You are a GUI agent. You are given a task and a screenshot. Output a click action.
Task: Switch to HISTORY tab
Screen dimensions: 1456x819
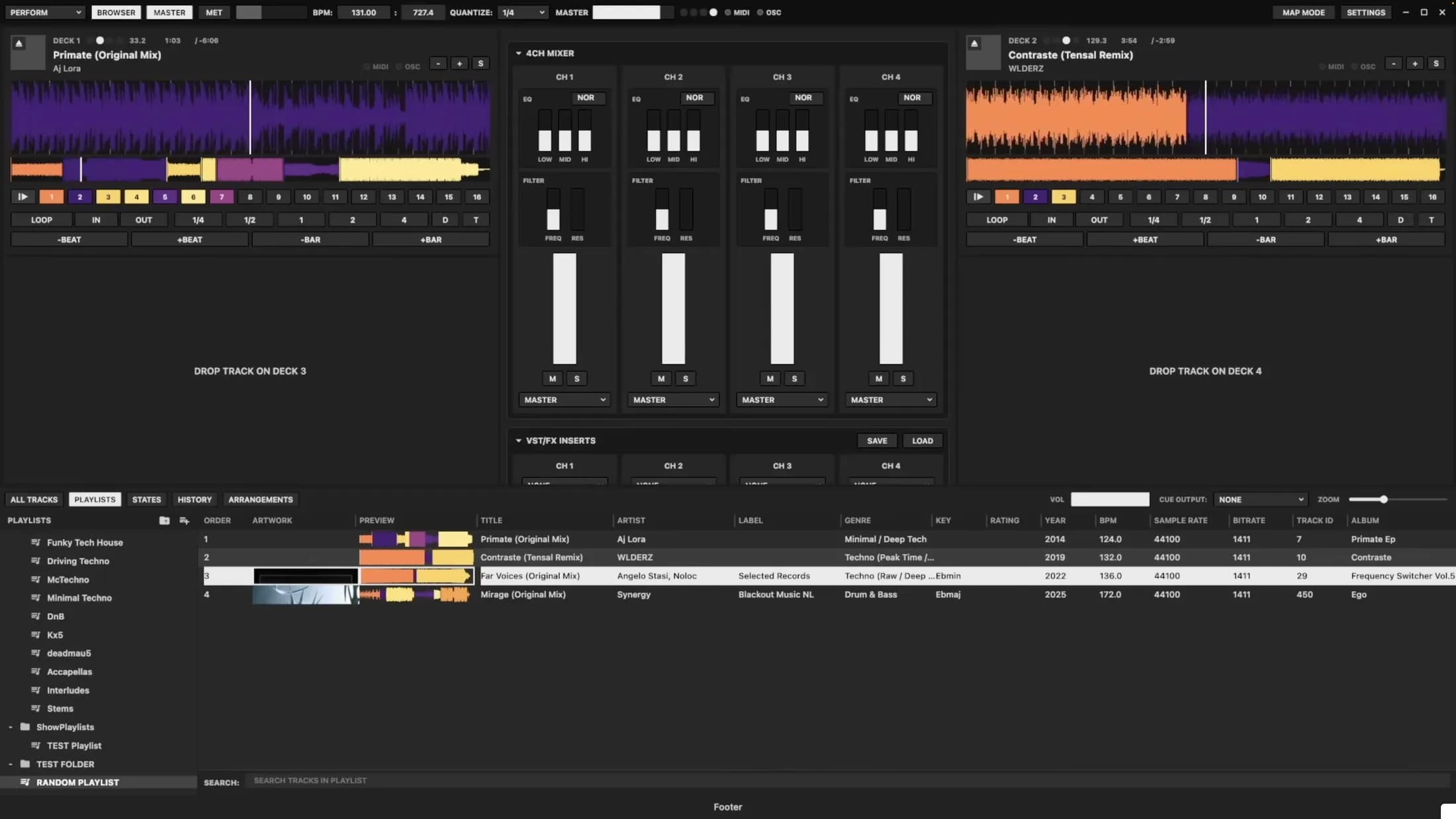tap(195, 499)
